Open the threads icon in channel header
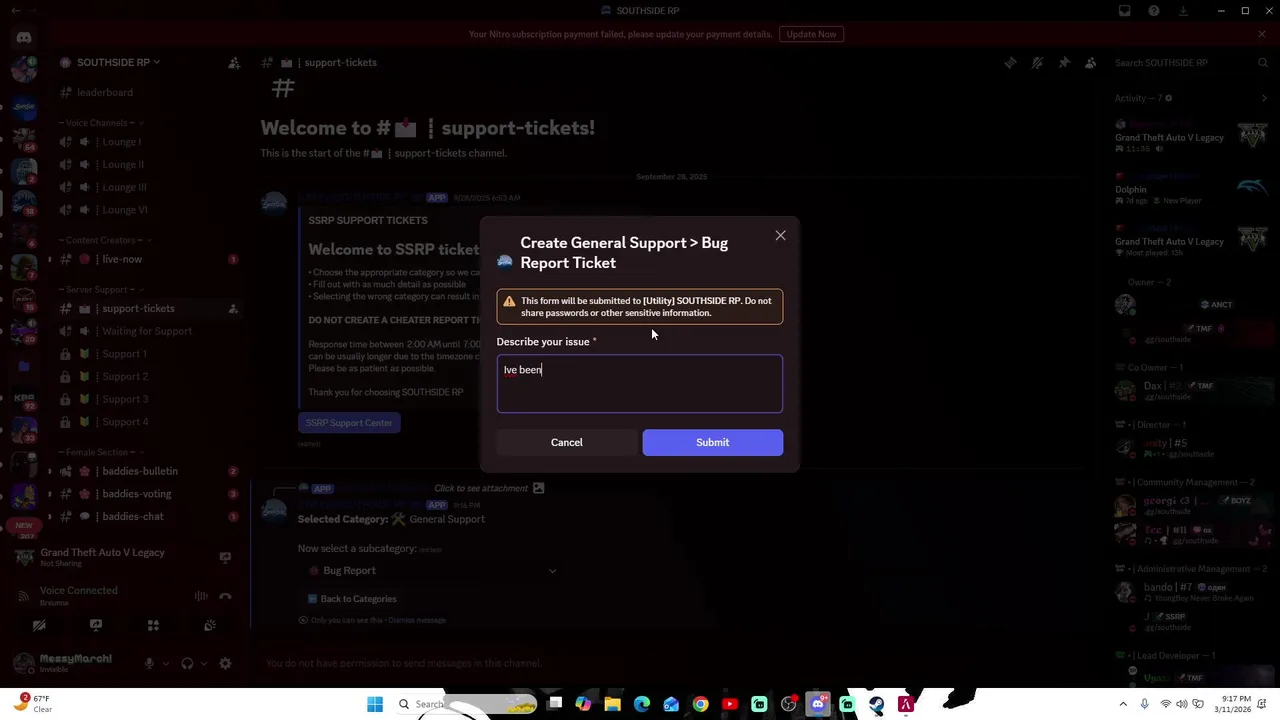The height and width of the screenshot is (720, 1280). tap(1010, 63)
